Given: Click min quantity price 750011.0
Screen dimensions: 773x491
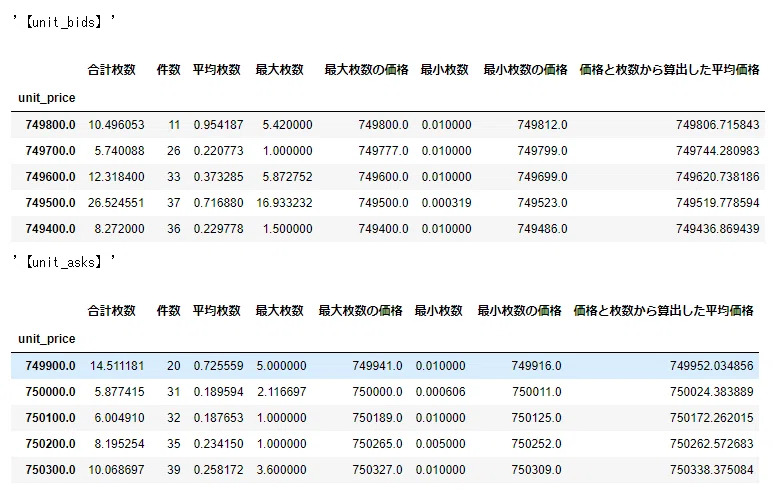Looking at the screenshot, I should pos(536,392).
